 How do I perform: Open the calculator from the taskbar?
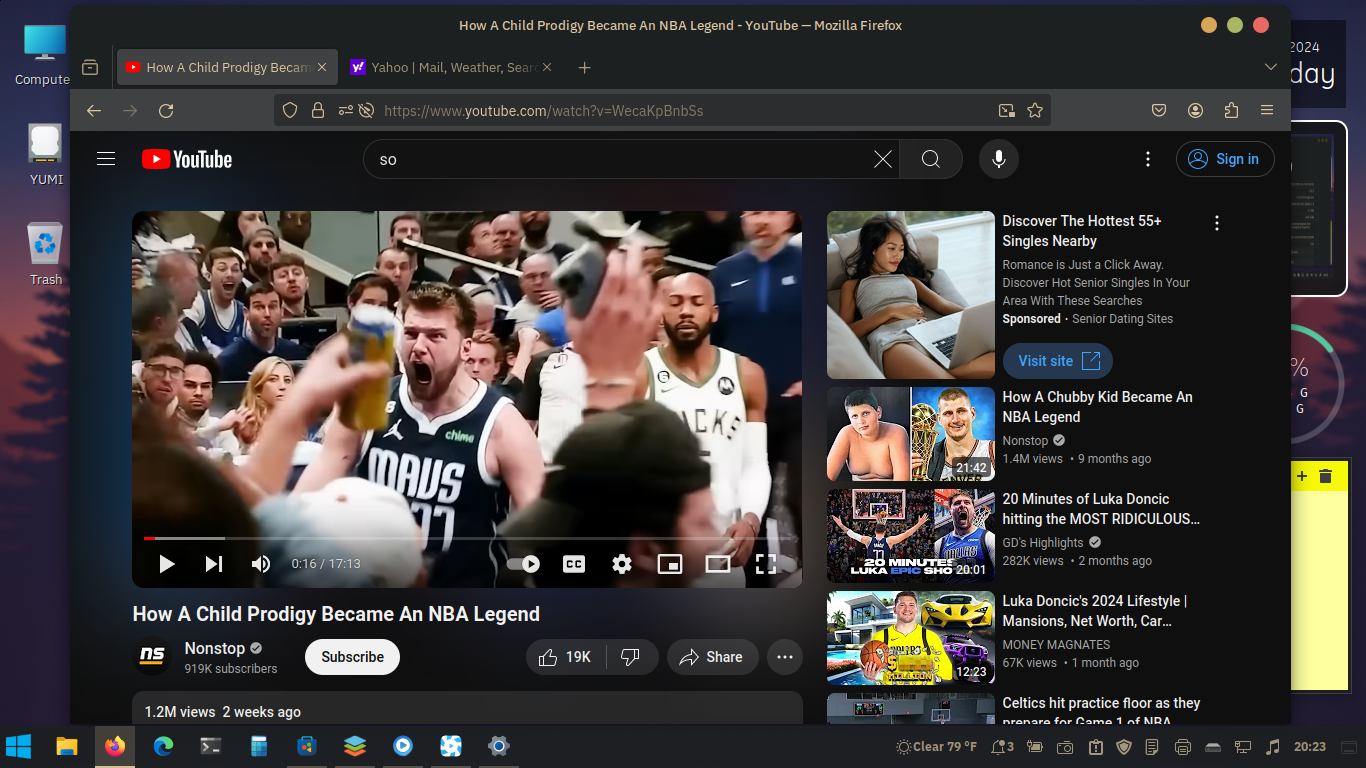click(x=259, y=746)
